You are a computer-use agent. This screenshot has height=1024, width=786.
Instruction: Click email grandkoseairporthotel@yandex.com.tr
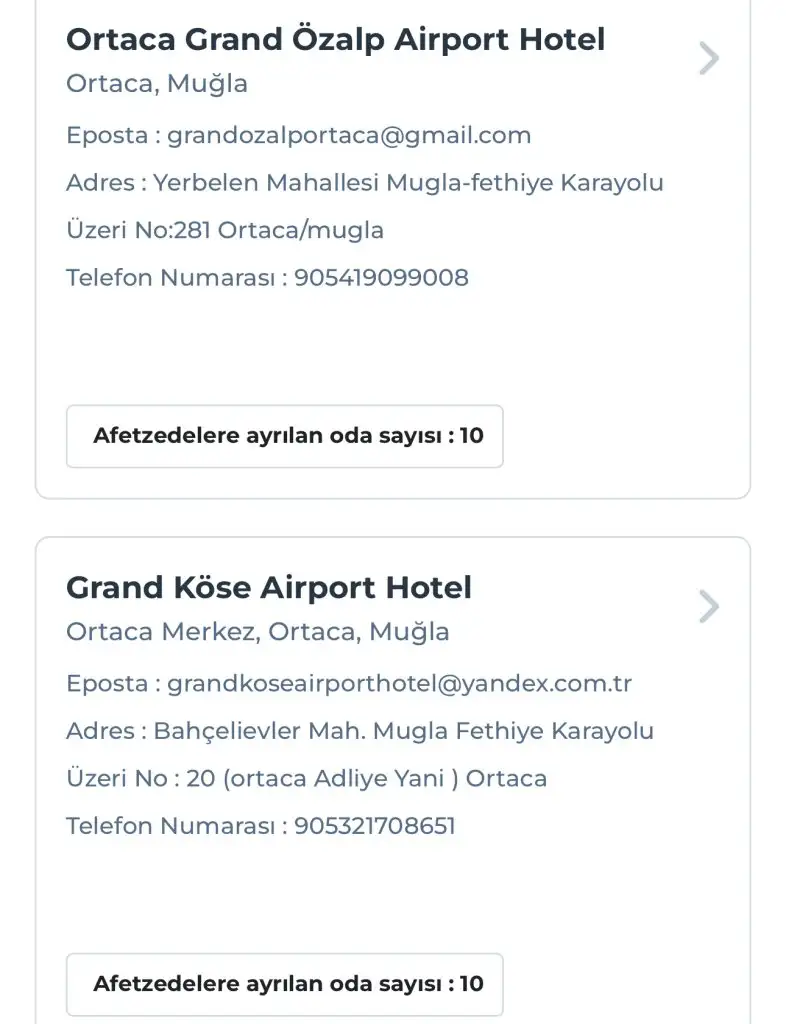399,683
